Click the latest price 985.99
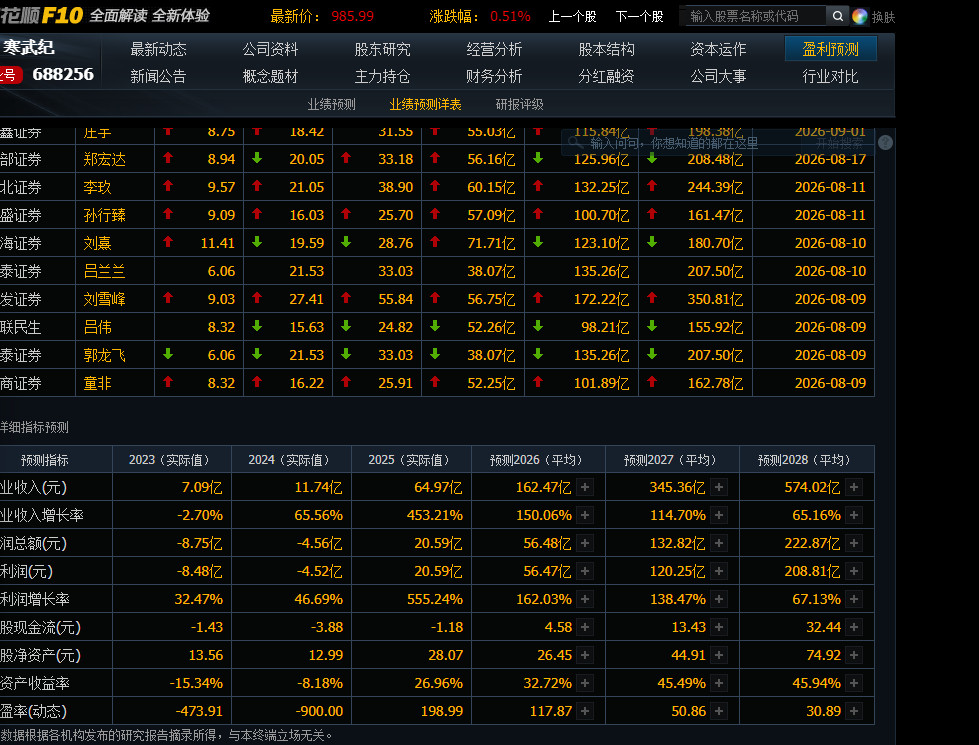This screenshot has height=745, width=979. [x=353, y=16]
